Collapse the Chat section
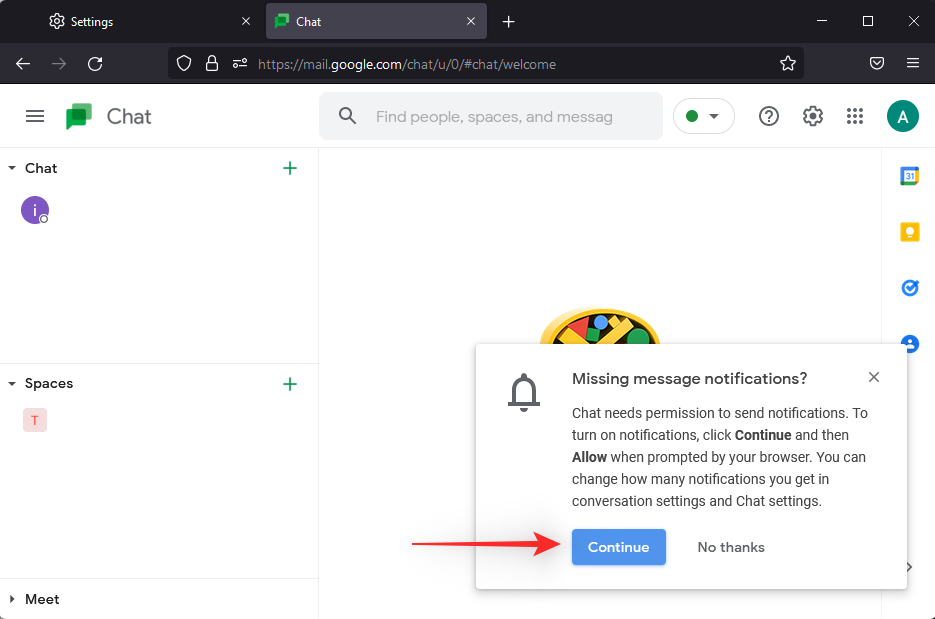Screen dimensions: 935x619 (x=12, y=169)
